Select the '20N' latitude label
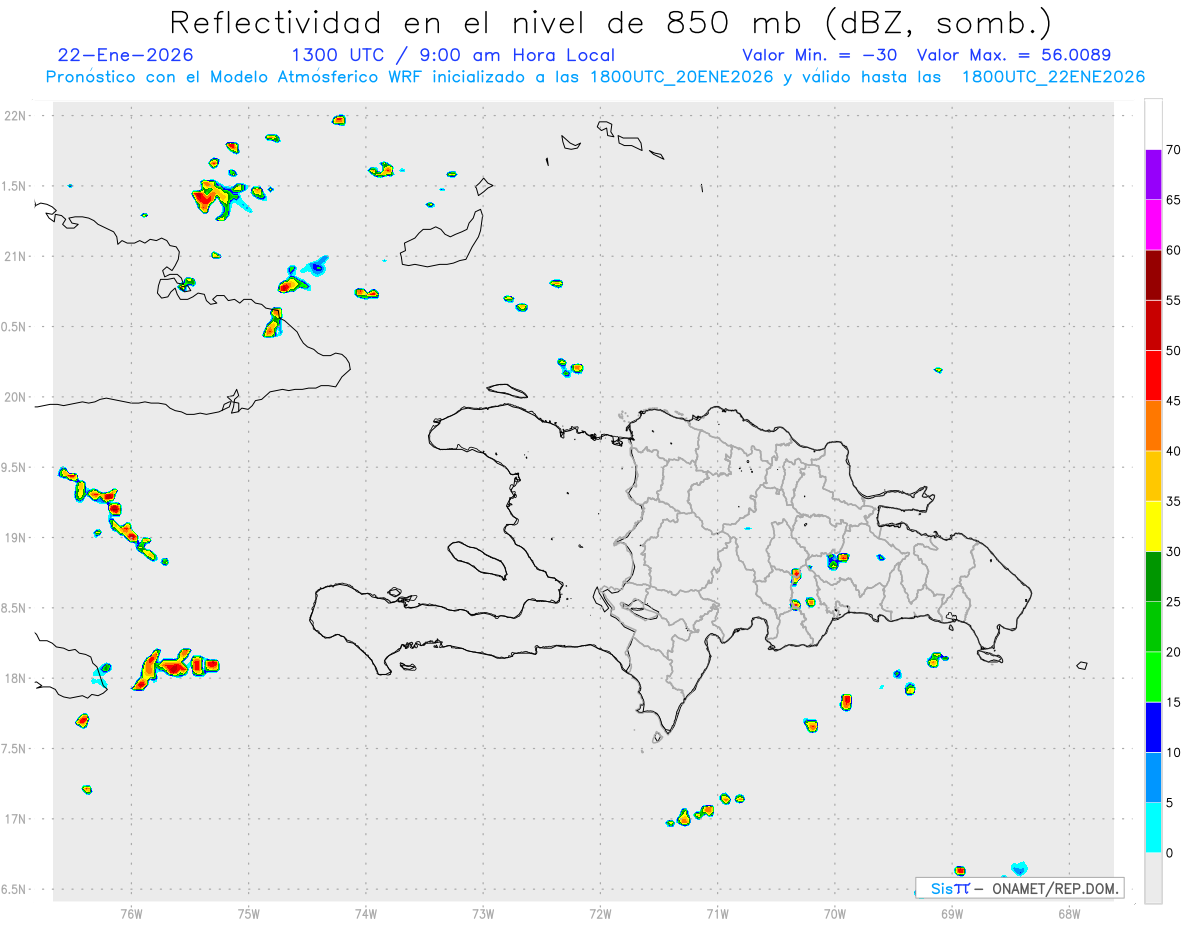The height and width of the screenshot is (927, 1200). (x=15, y=397)
